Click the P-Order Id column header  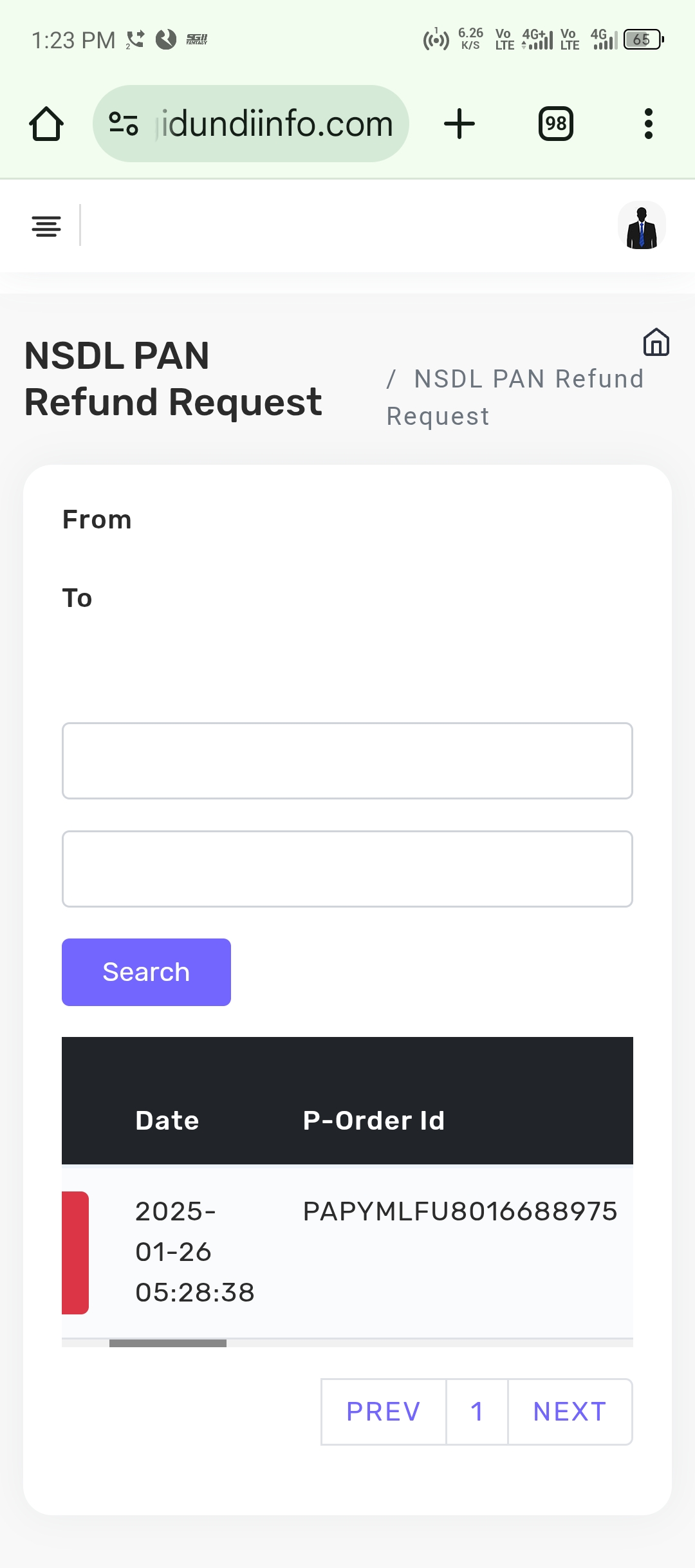pyautogui.click(x=374, y=1121)
